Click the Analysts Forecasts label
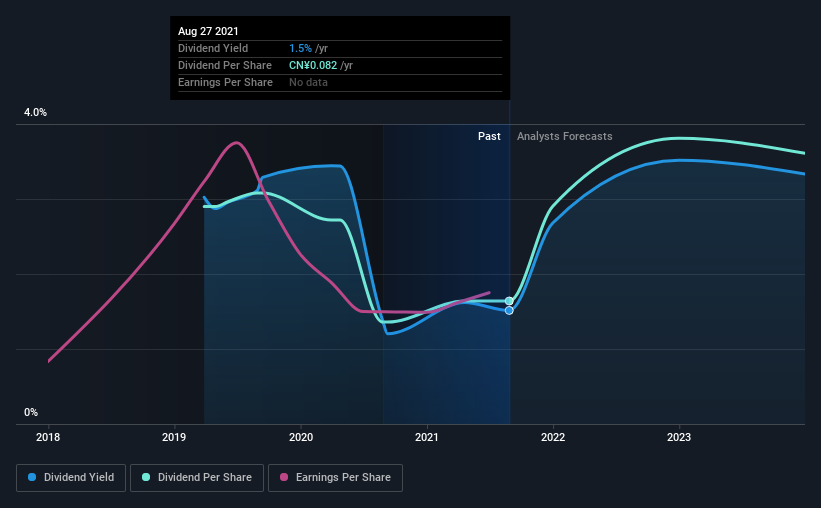821x508 pixels. (564, 136)
